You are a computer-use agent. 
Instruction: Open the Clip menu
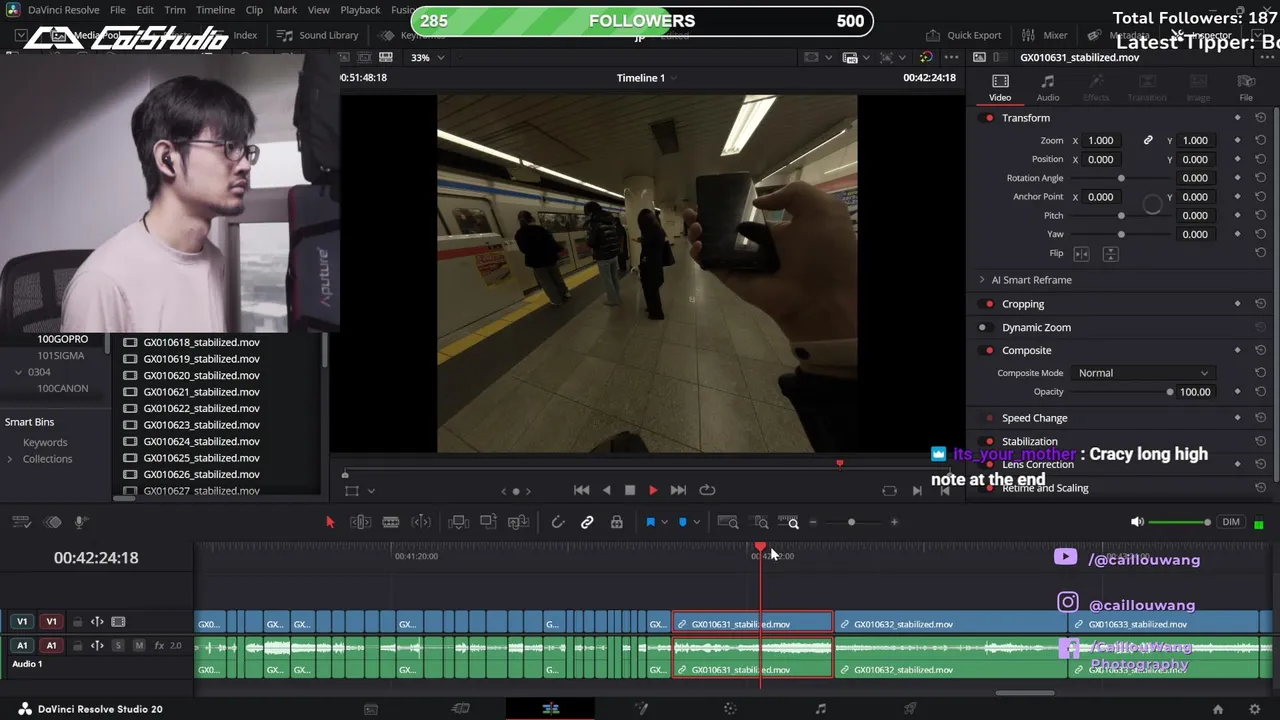254,10
